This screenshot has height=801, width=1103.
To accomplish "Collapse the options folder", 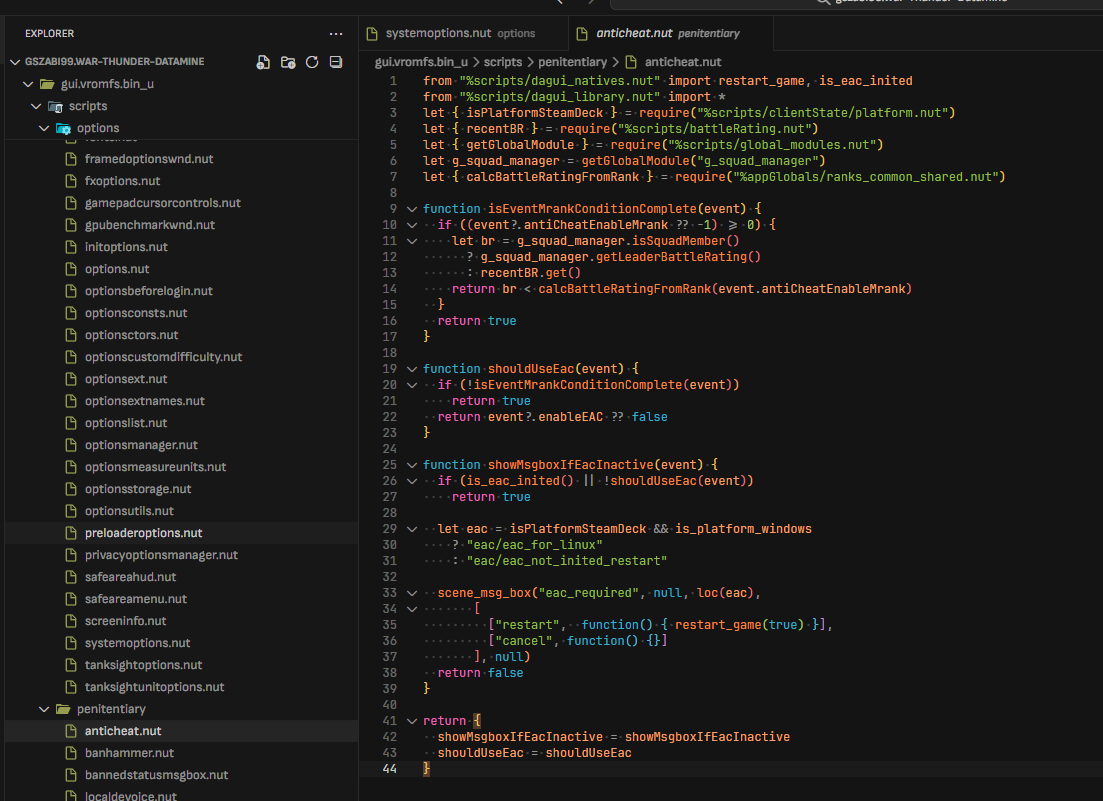I will tap(44, 128).
